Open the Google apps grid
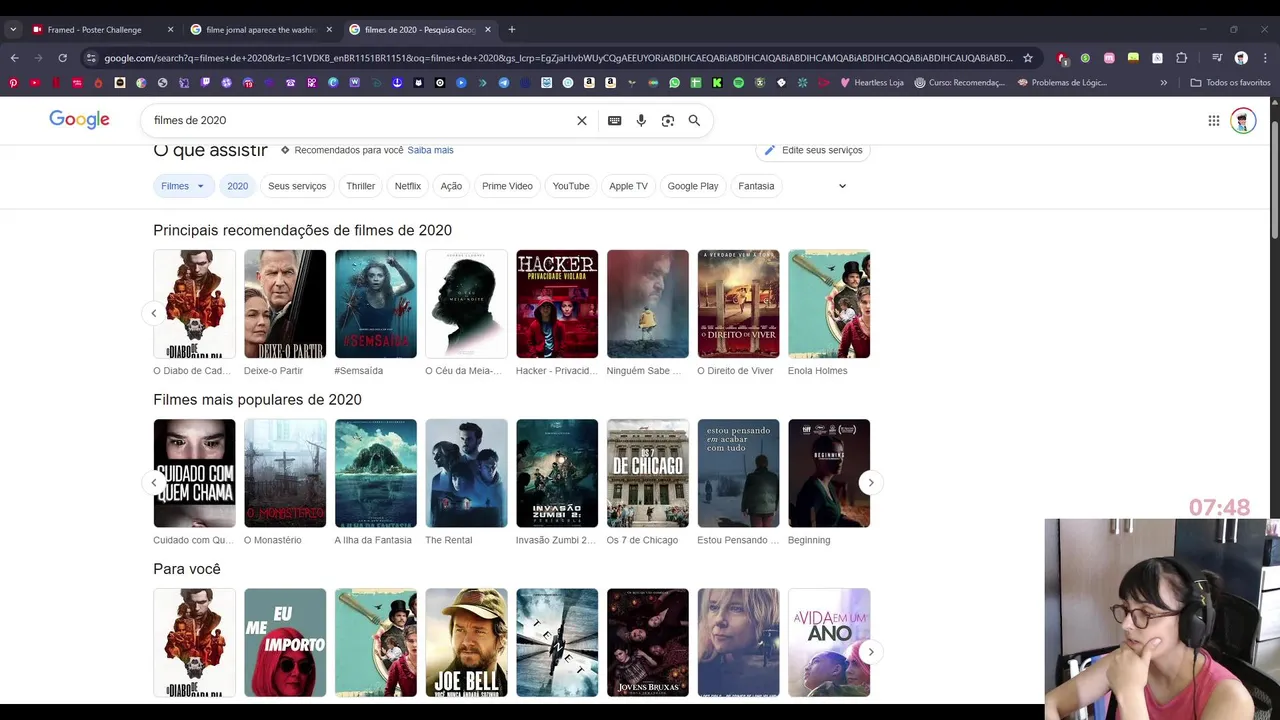Viewport: 1280px width, 720px height. click(1214, 121)
